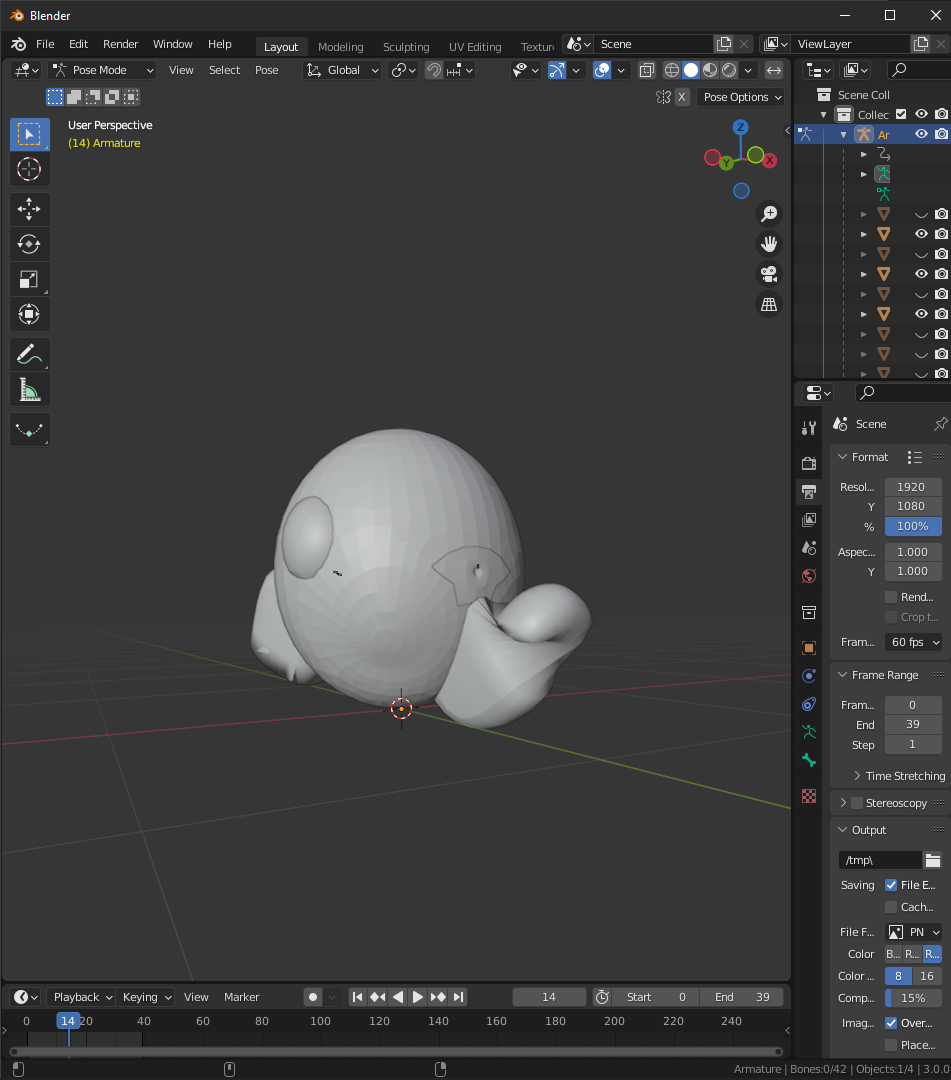Image resolution: width=951 pixels, height=1080 pixels.
Task: Open the World properties tab
Action: tap(809, 576)
